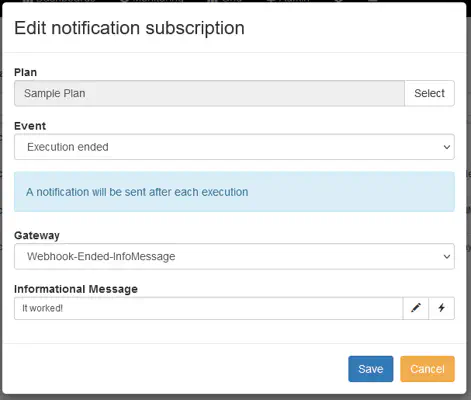Click the lightning bolt icon beside the message
This screenshot has height=400, width=471.
[441, 308]
